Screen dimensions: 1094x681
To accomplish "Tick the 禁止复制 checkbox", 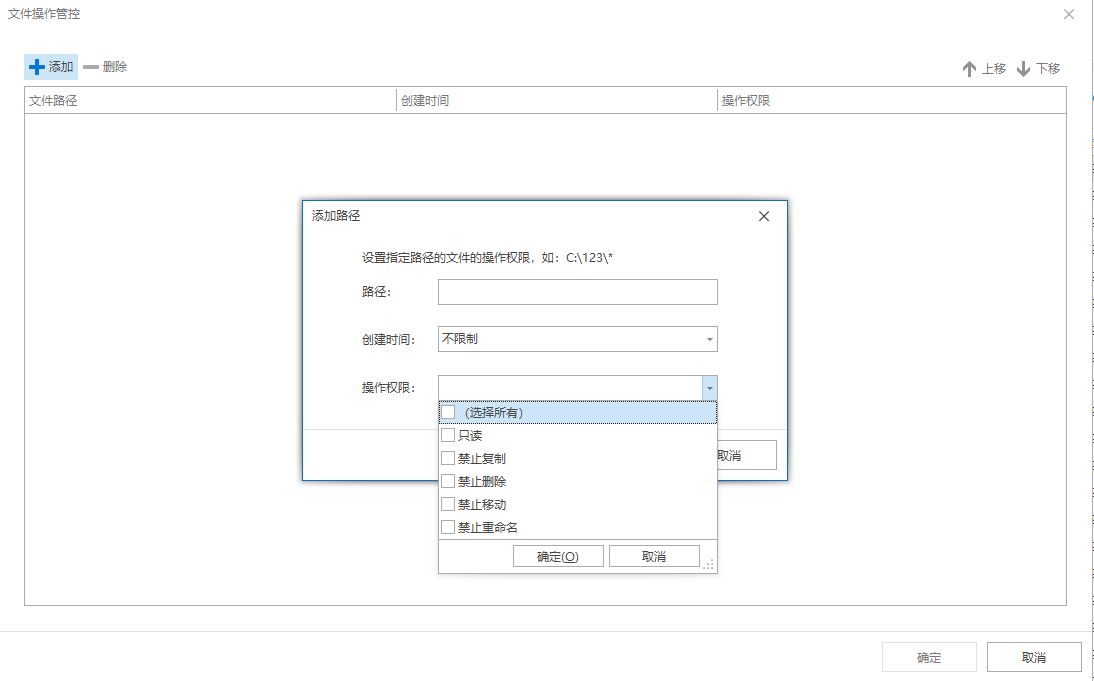I will click(x=448, y=458).
